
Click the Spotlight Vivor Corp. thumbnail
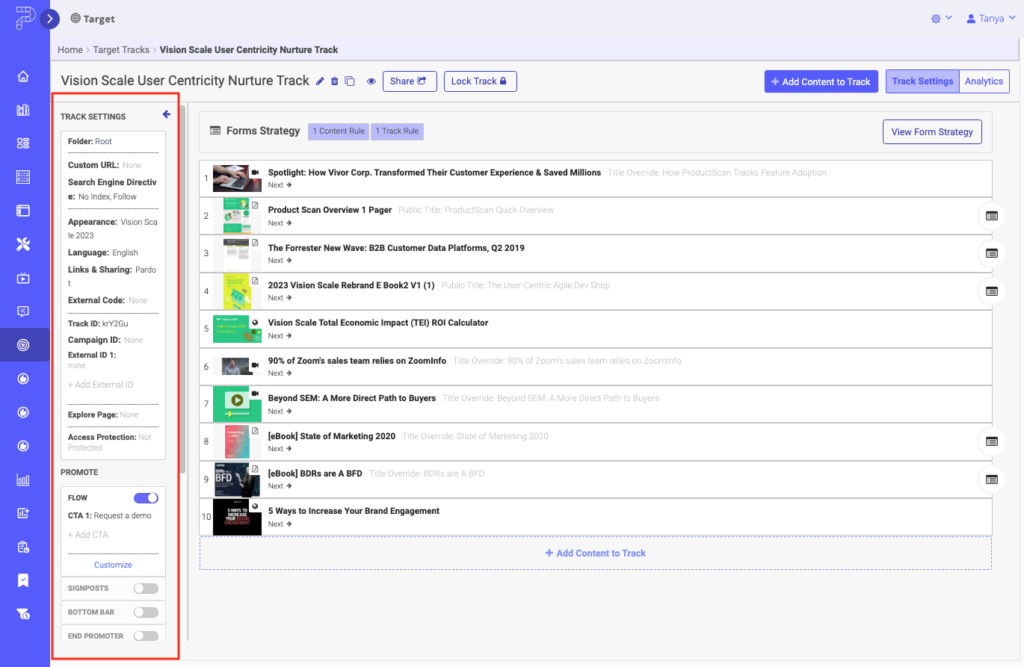[237, 178]
